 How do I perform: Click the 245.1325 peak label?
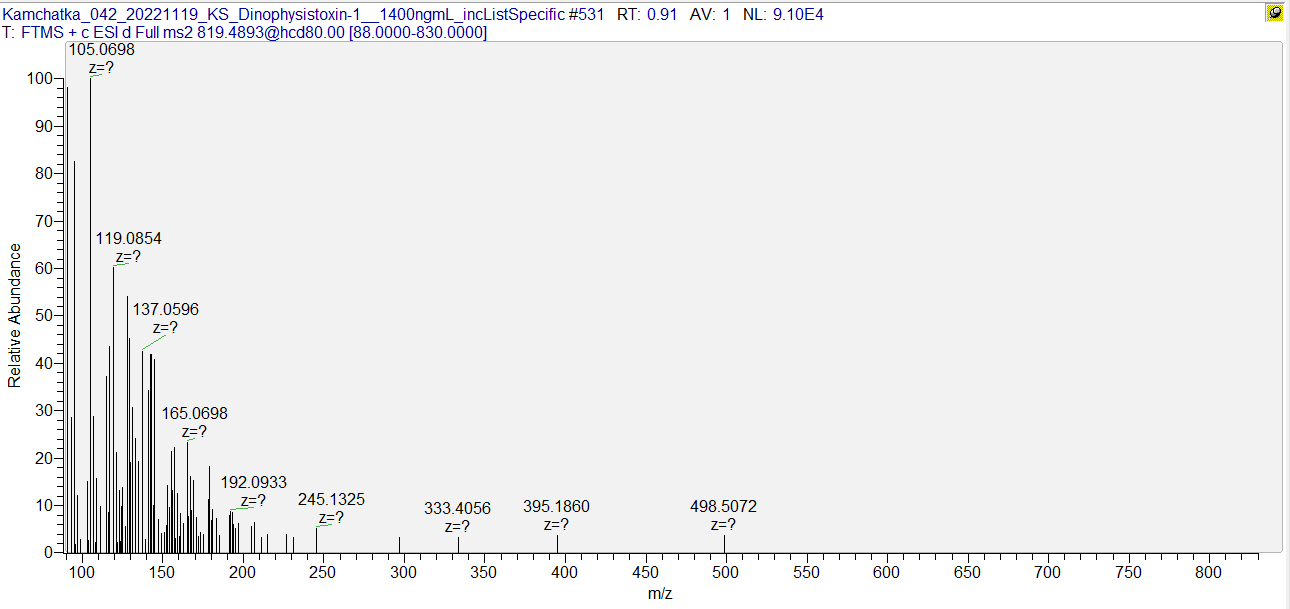point(331,499)
